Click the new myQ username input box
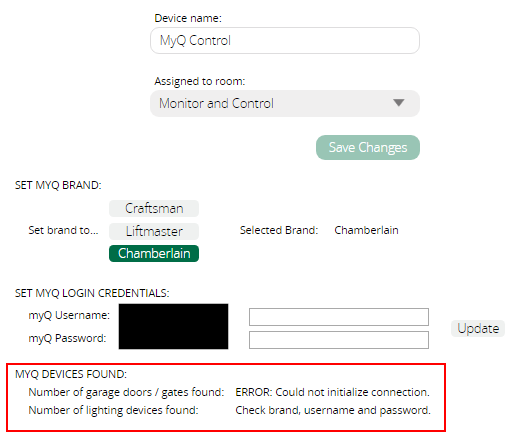This screenshot has height=437, width=515. [339, 317]
